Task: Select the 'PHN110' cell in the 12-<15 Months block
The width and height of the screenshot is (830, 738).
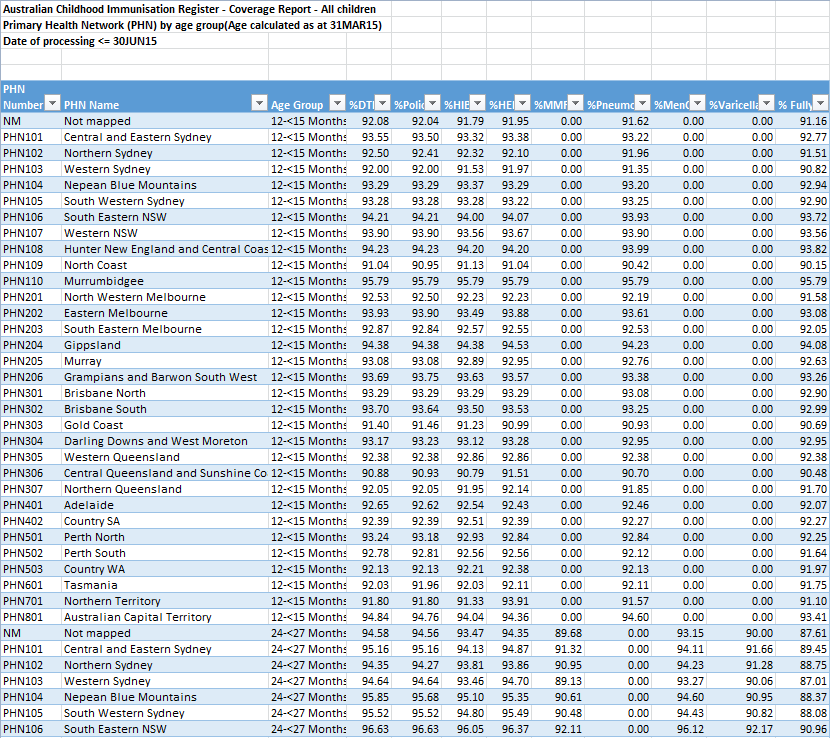Action: coord(31,281)
